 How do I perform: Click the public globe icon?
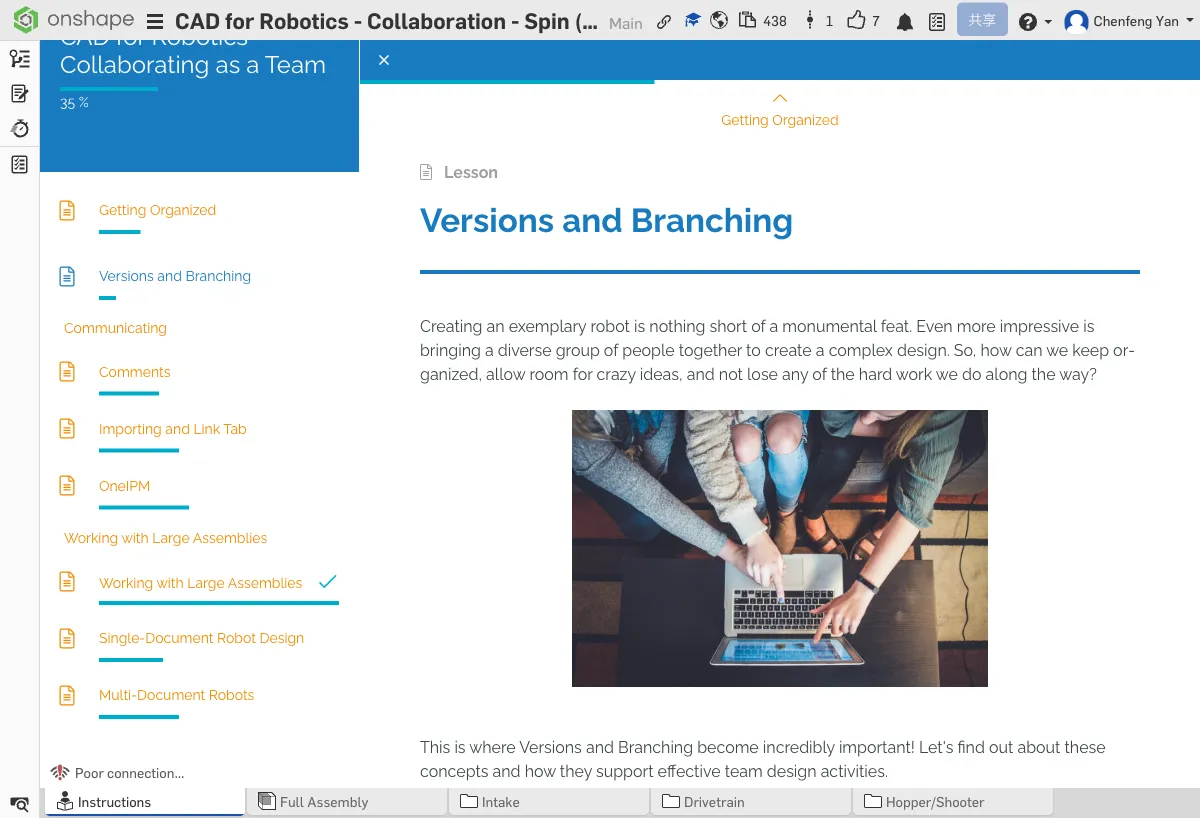point(719,21)
